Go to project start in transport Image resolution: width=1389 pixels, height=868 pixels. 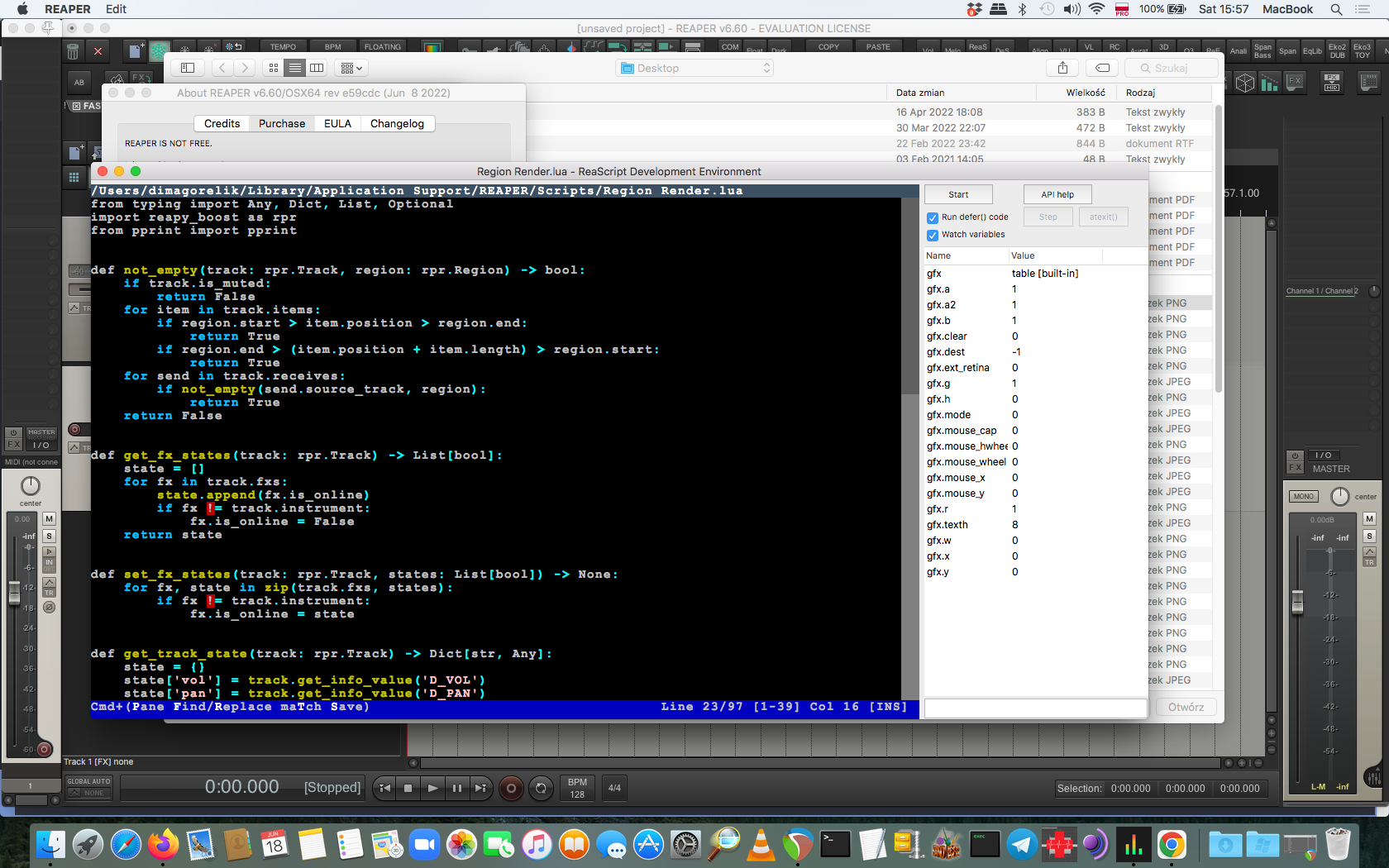pos(384,789)
